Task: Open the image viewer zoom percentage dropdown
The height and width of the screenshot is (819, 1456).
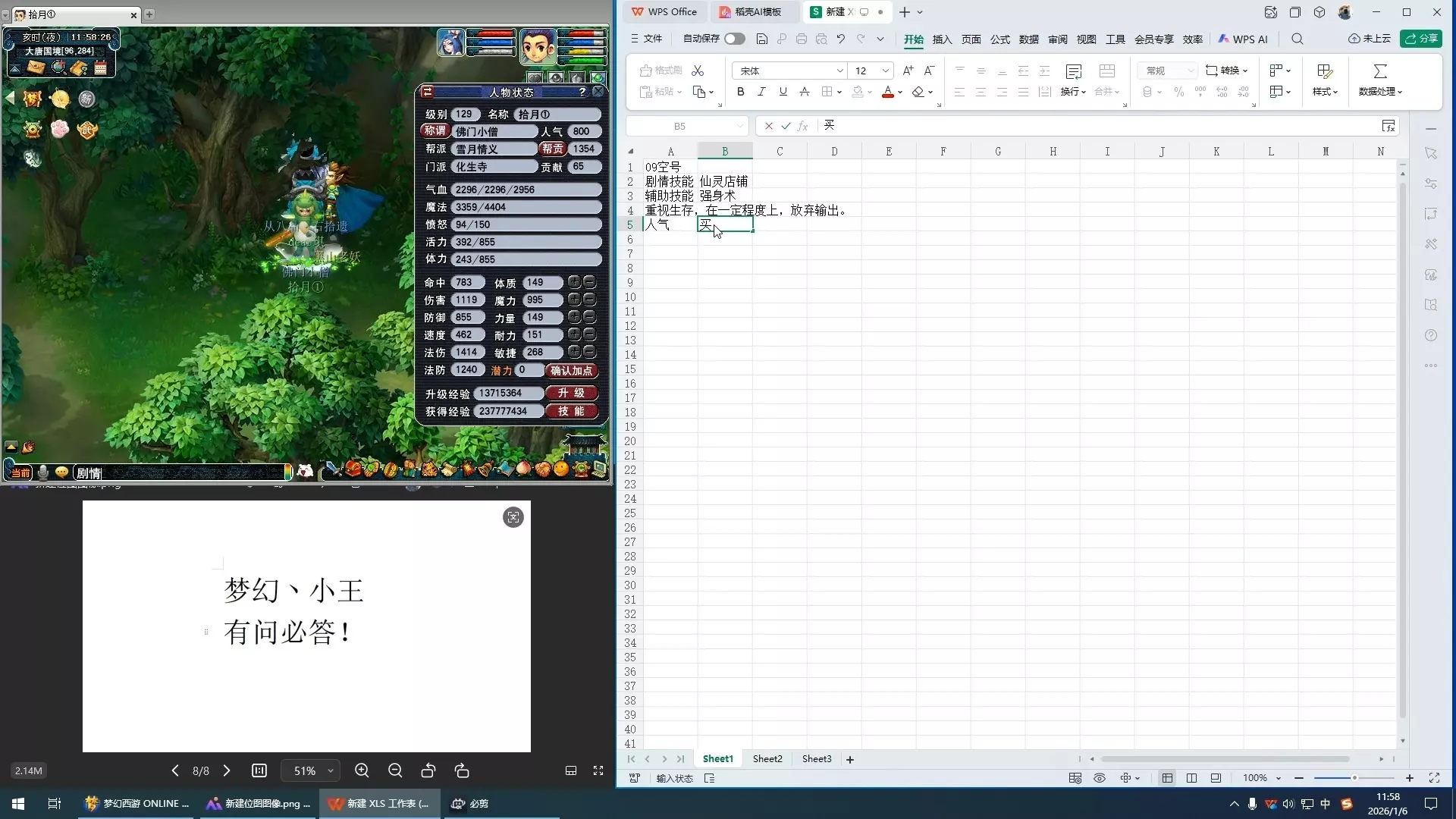Action: (x=330, y=770)
